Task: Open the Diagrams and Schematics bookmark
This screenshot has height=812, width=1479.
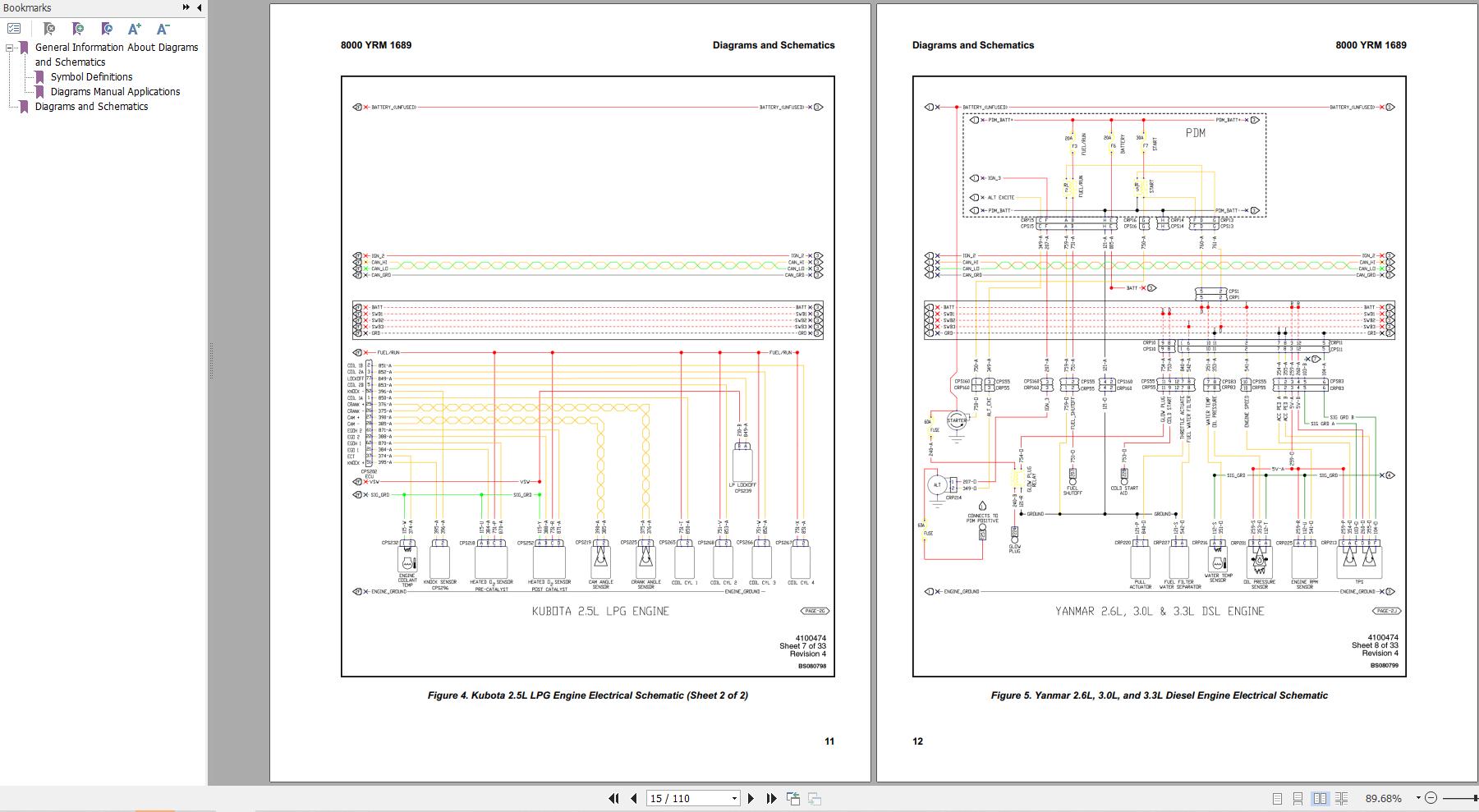Action: [x=91, y=107]
